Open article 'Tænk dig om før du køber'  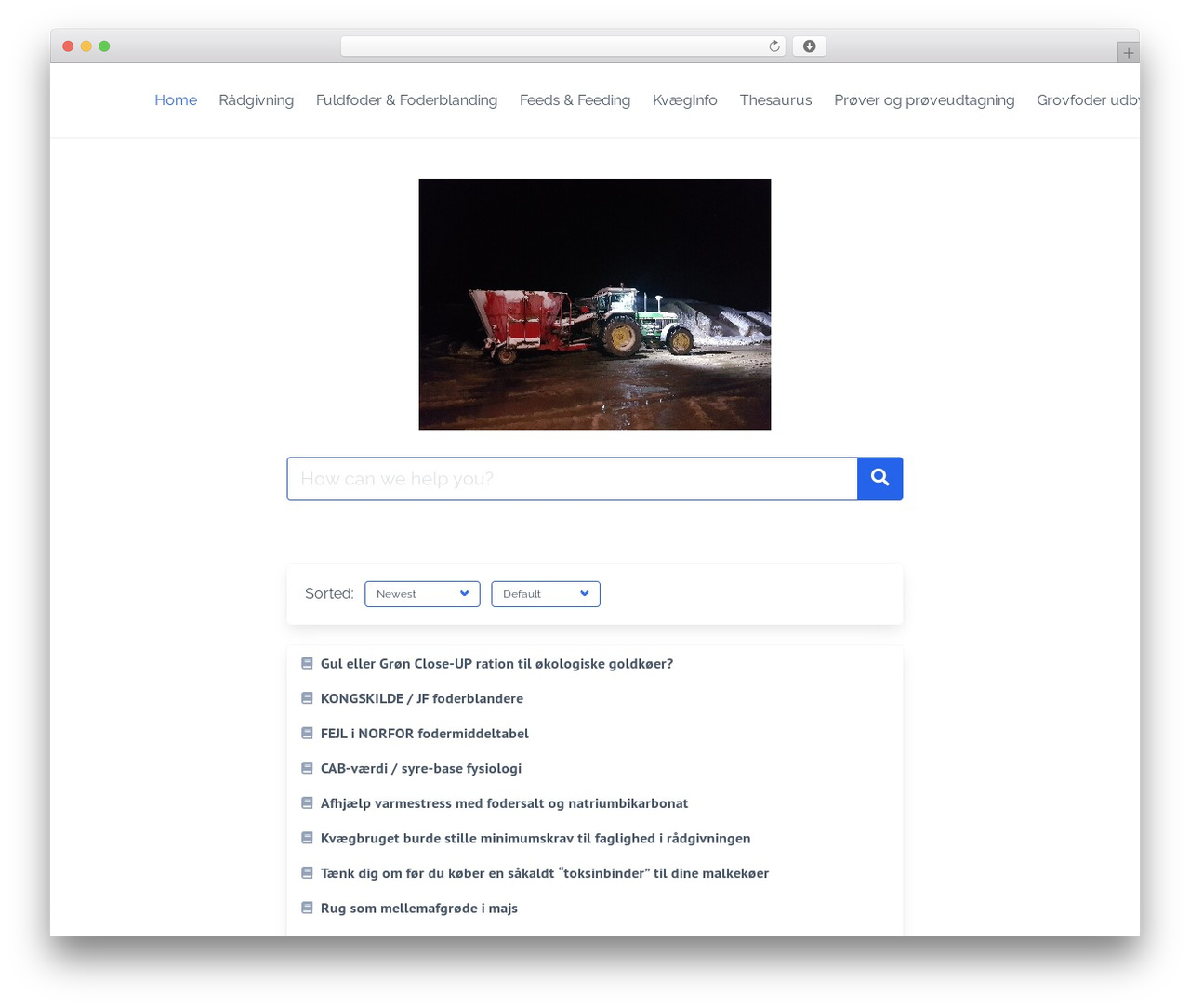click(545, 873)
